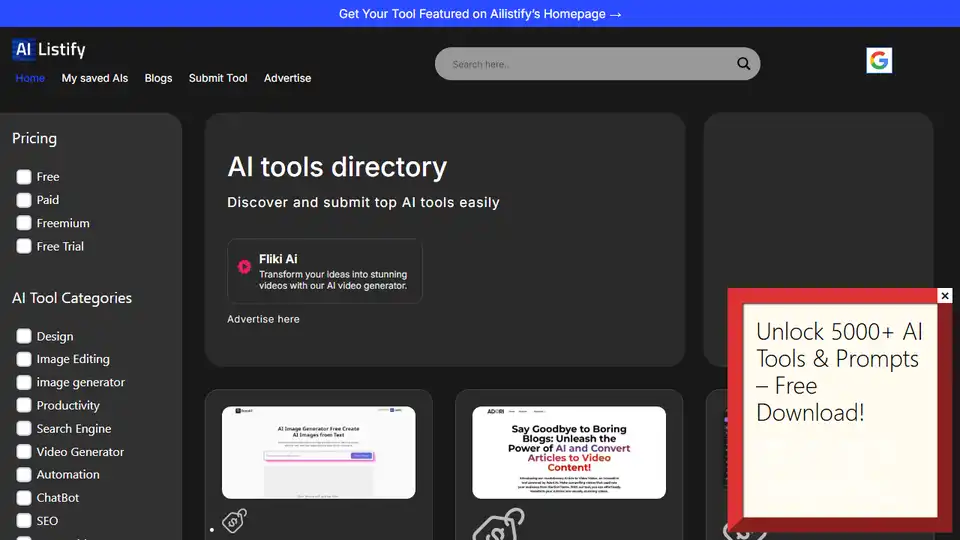The width and height of the screenshot is (960, 540).
Task: Open the AI Image Generator thumbnail
Action: pyautogui.click(x=318, y=452)
